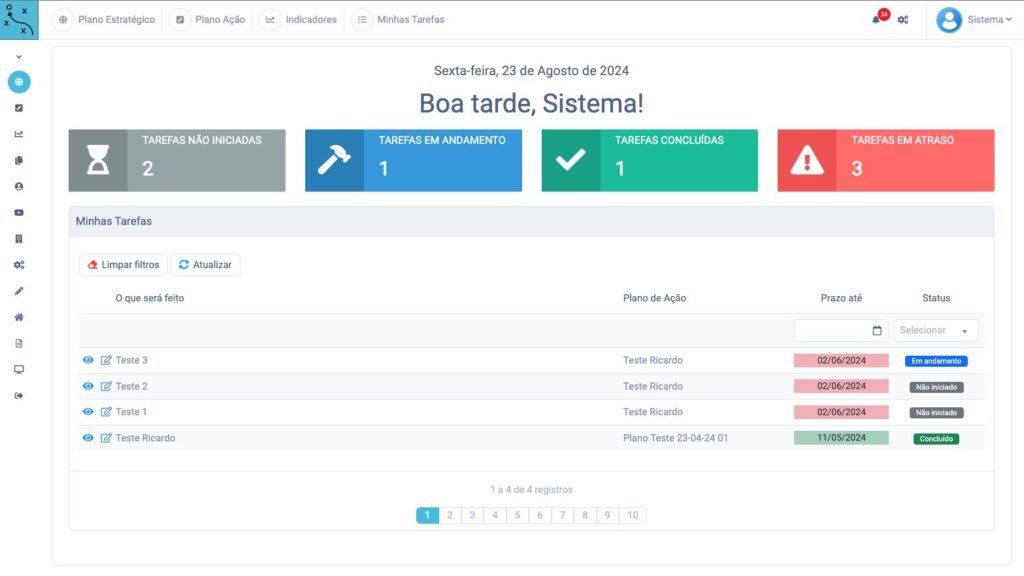Click the video play icon in sidebar

pyautogui.click(x=19, y=213)
